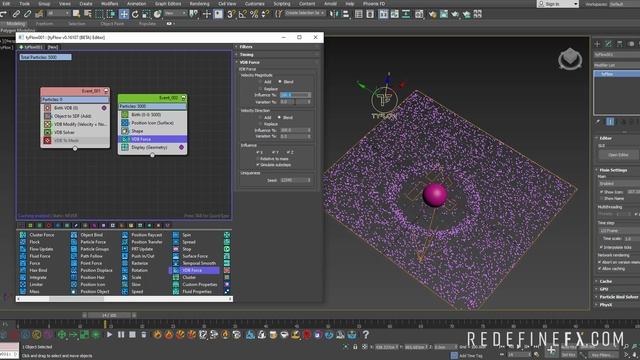
Task: Click the Display (Geometry) operator icon
Action: coord(125,147)
